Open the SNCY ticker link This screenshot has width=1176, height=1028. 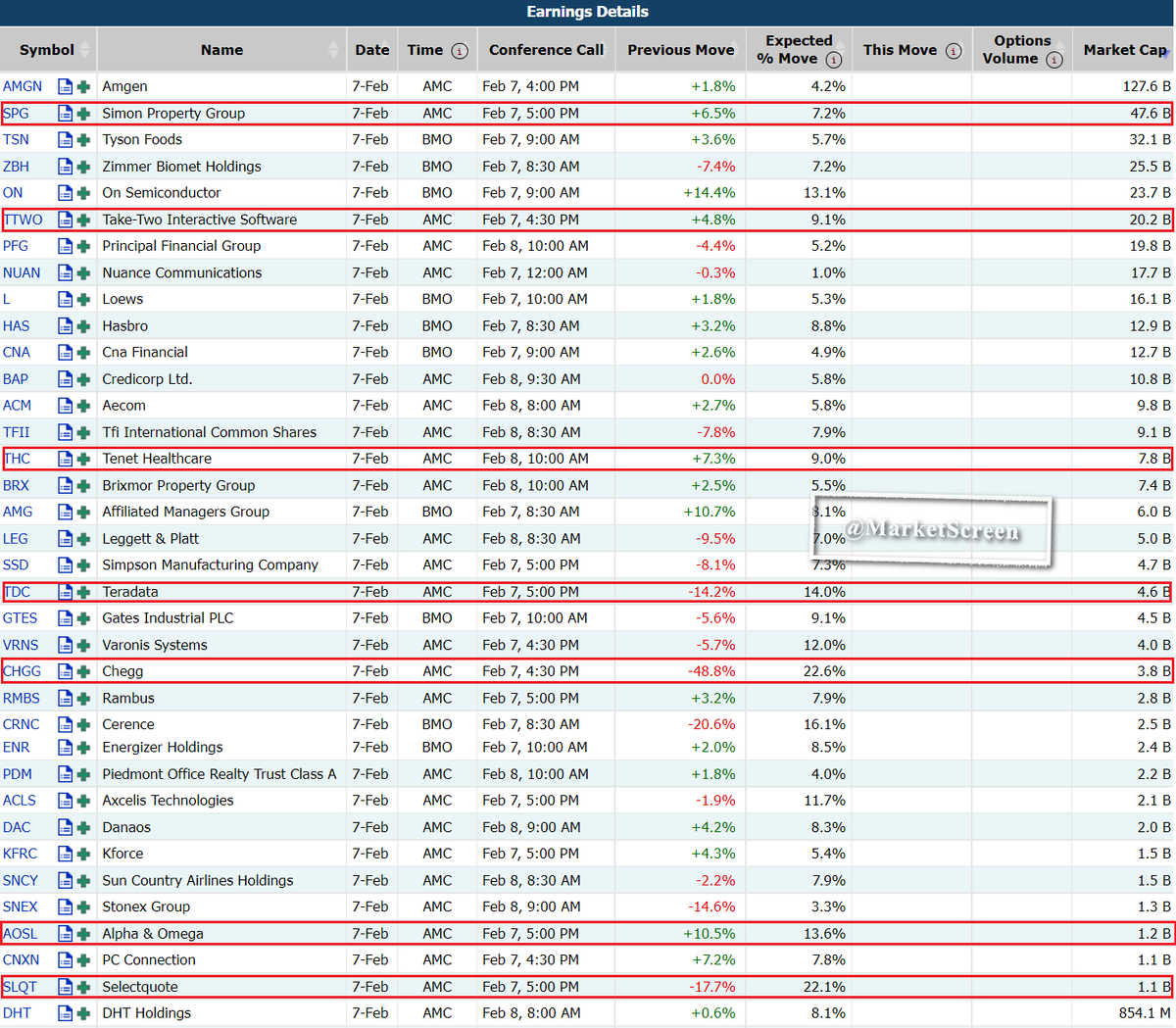(x=21, y=881)
